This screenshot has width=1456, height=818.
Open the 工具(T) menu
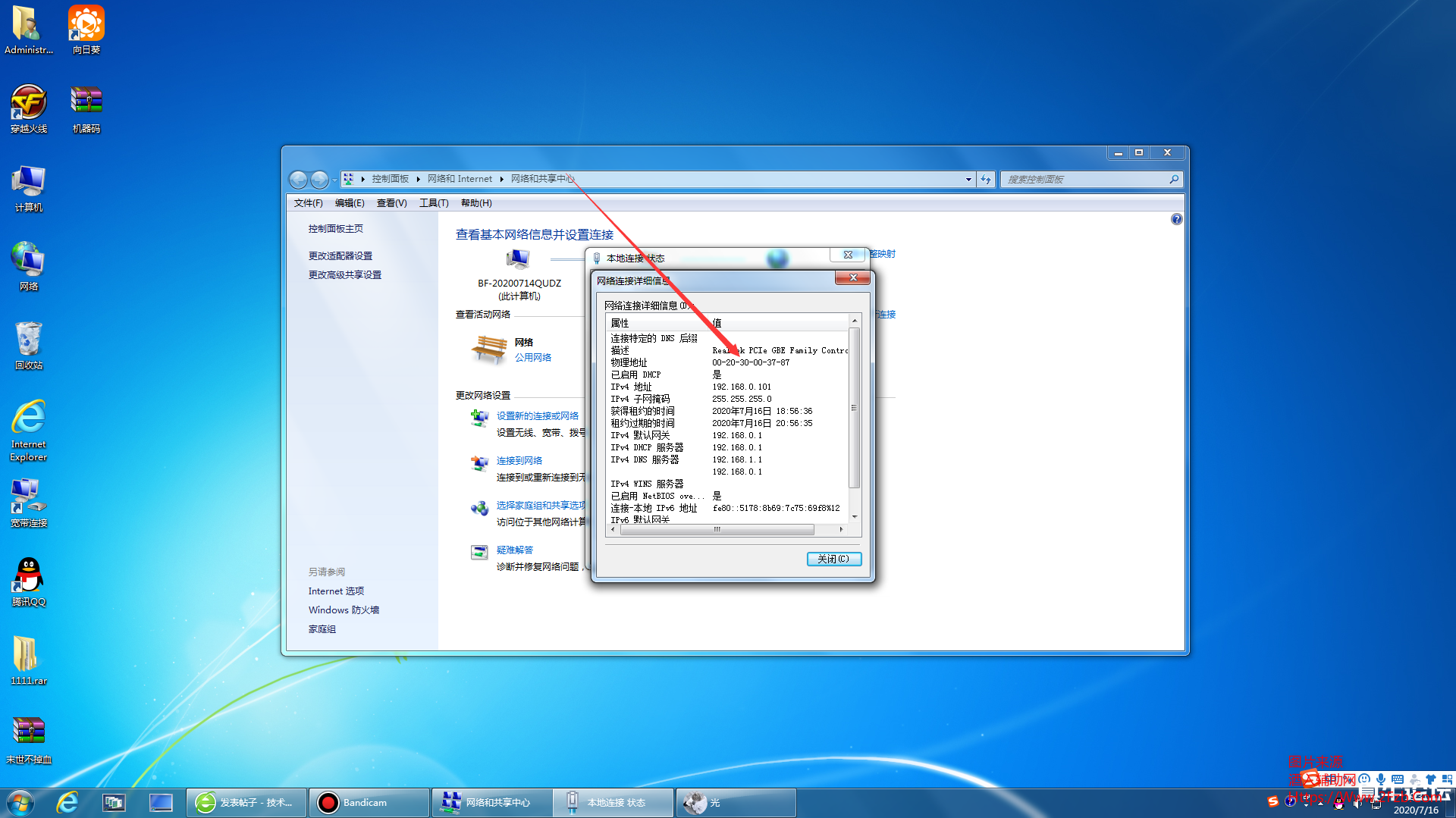click(434, 203)
